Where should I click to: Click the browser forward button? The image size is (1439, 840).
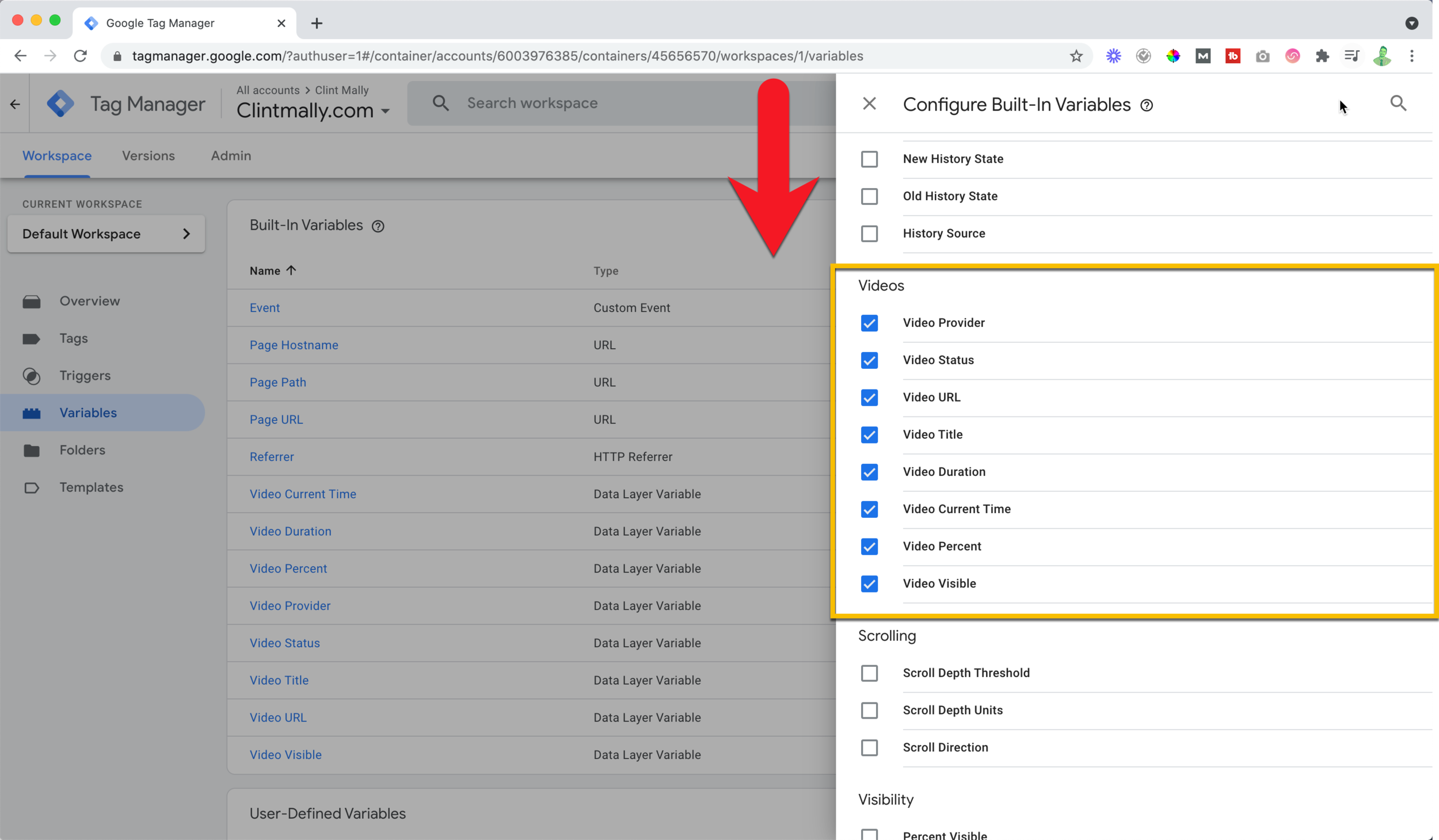(50, 56)
